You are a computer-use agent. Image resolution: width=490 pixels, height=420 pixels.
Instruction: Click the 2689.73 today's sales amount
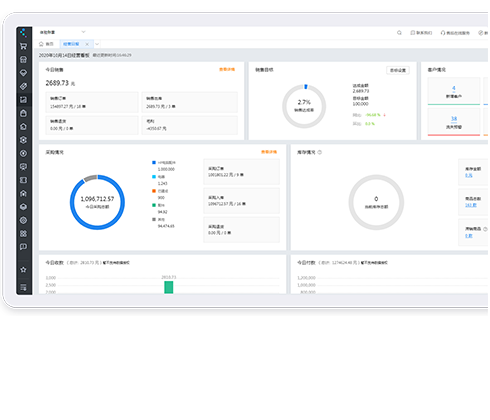[57, 83]
